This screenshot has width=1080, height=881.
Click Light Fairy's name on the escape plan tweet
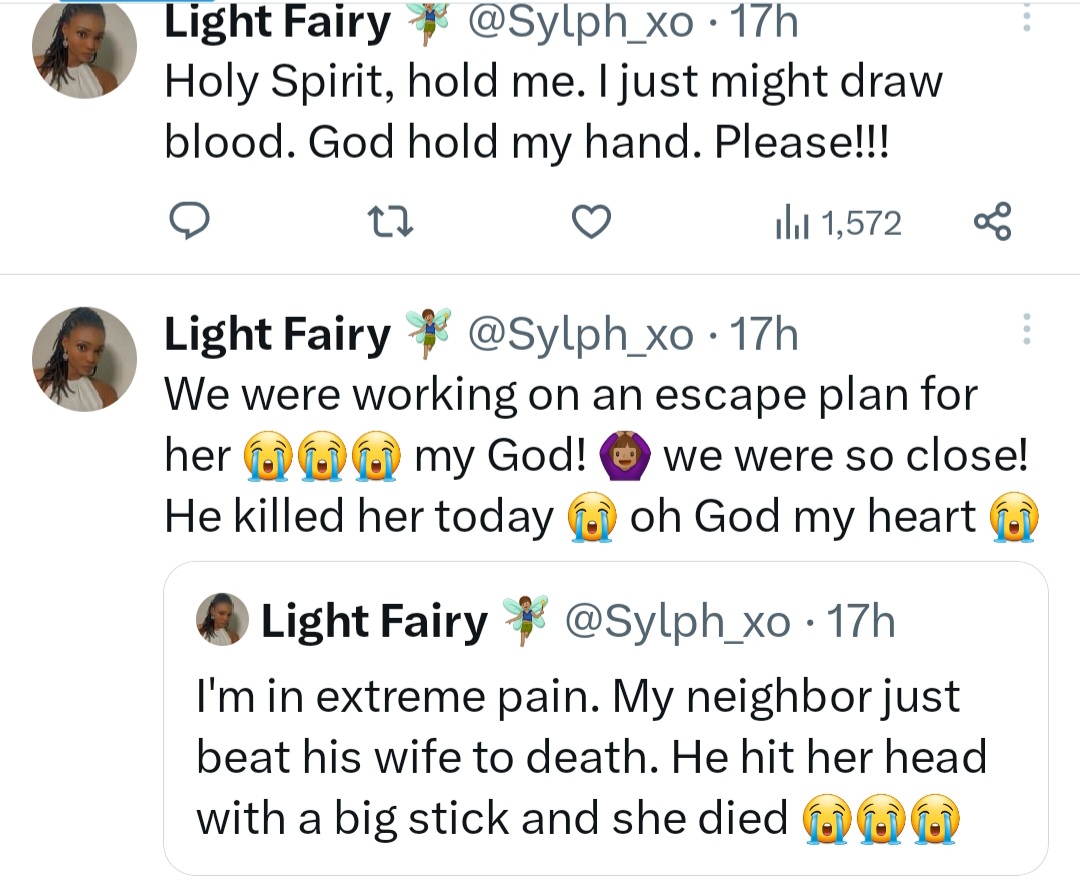[x=277, y=335]
